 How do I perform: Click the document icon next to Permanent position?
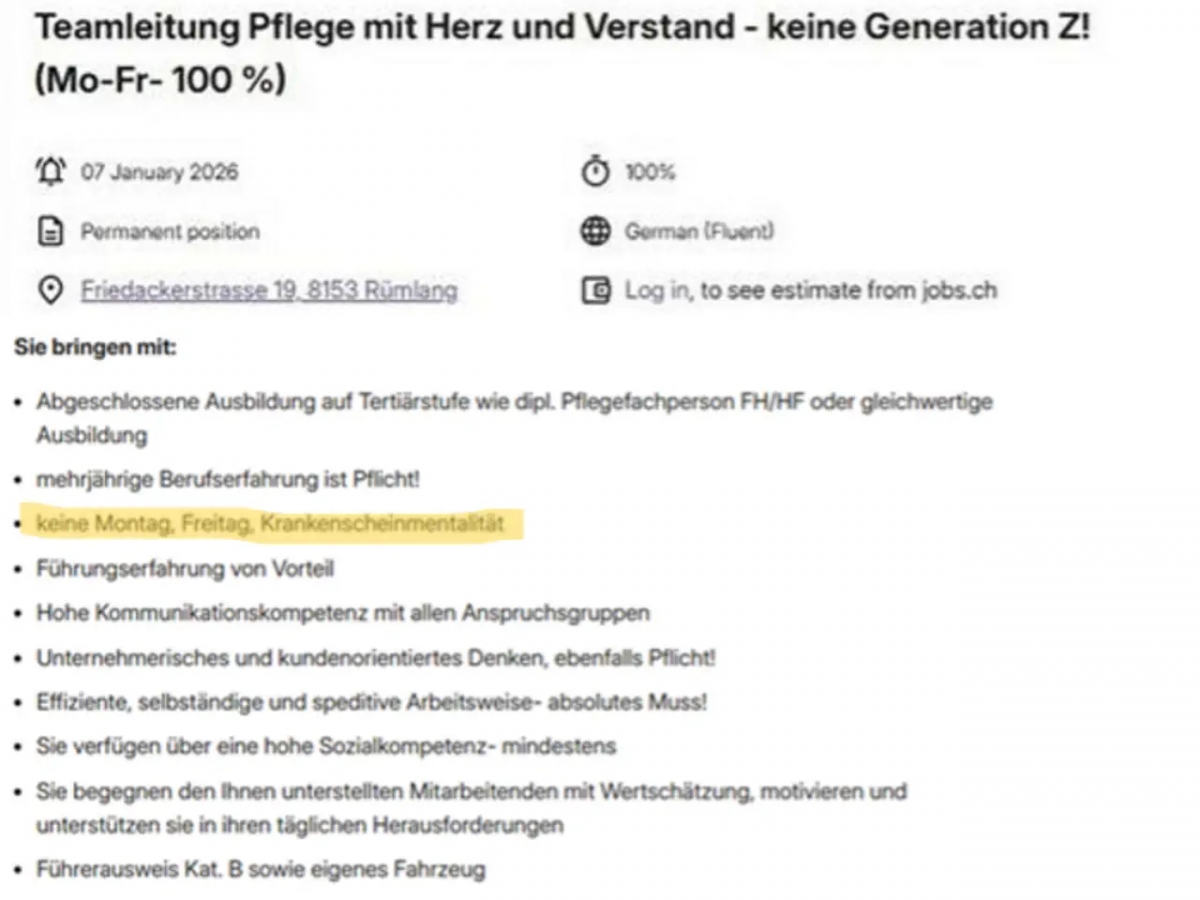point(49,232)
